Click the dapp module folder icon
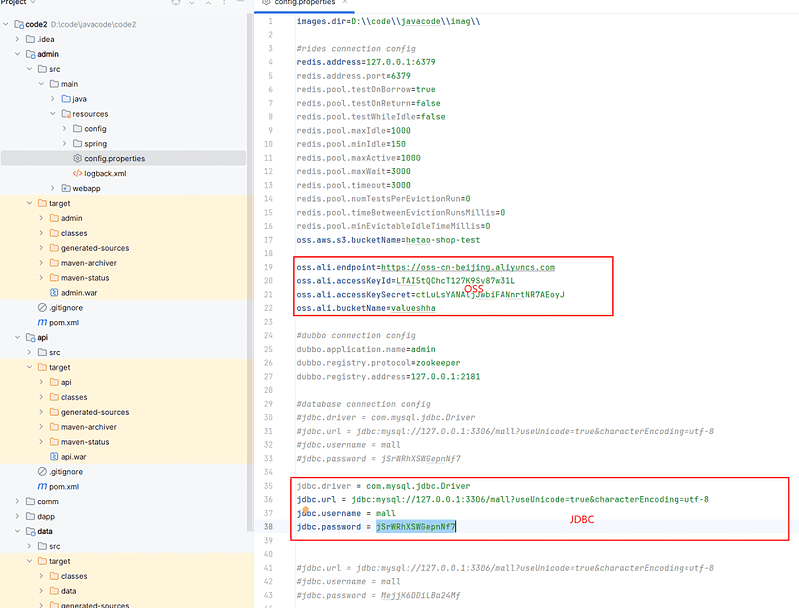799x608 pixels. click(x=31, y=516)
